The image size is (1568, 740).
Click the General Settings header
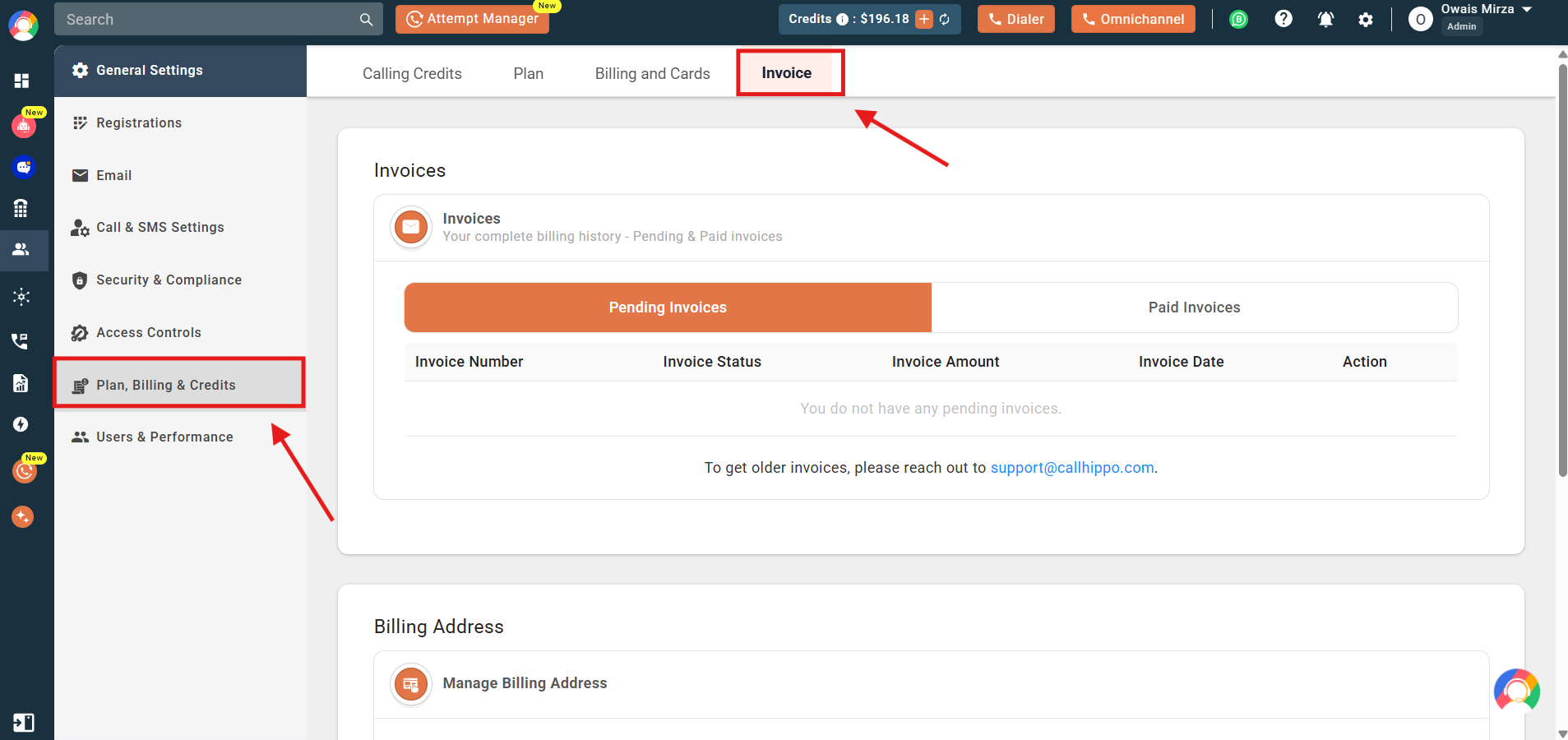(180, 71)
